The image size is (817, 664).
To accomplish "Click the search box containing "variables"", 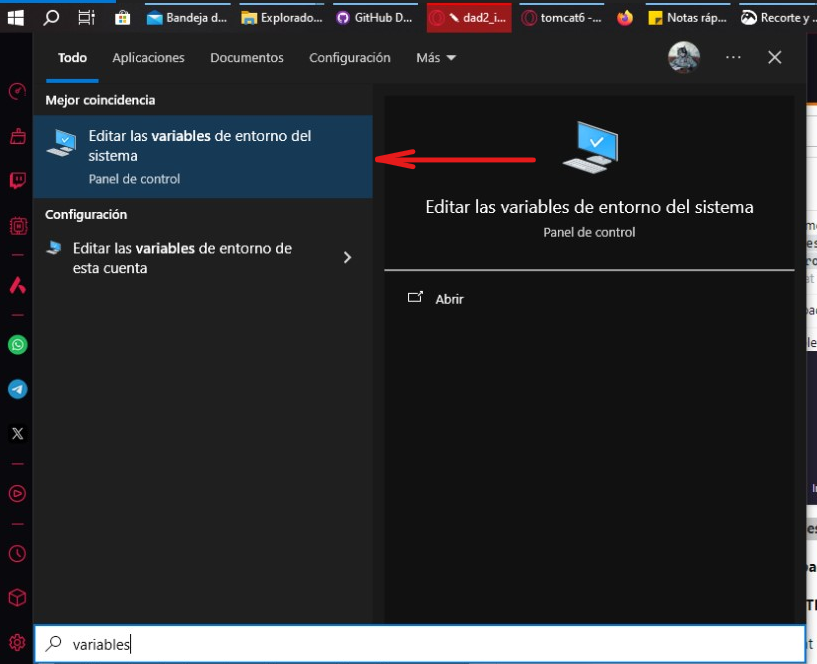I will coord(420,645).
